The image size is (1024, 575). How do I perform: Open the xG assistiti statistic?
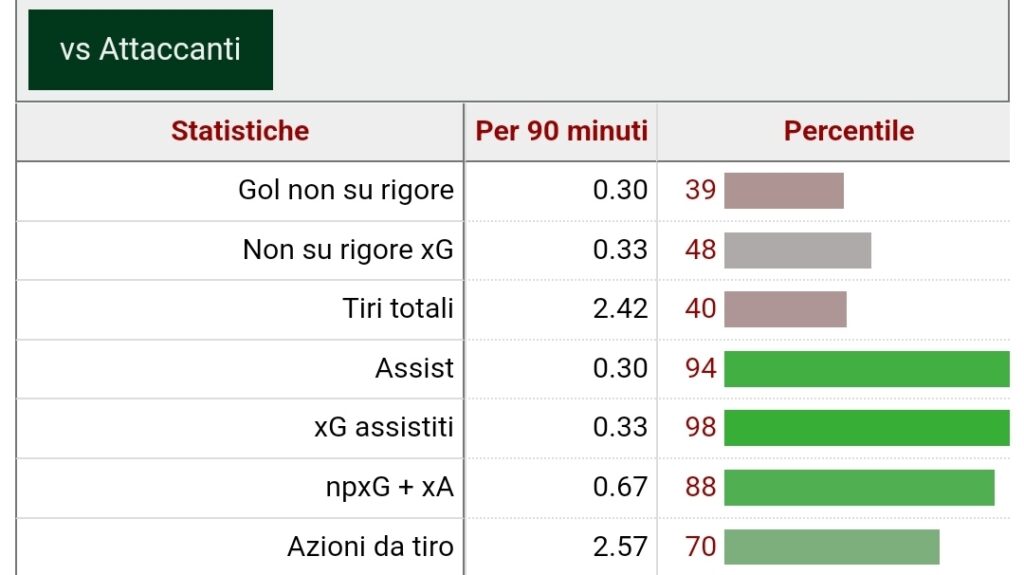coord(383,427)
